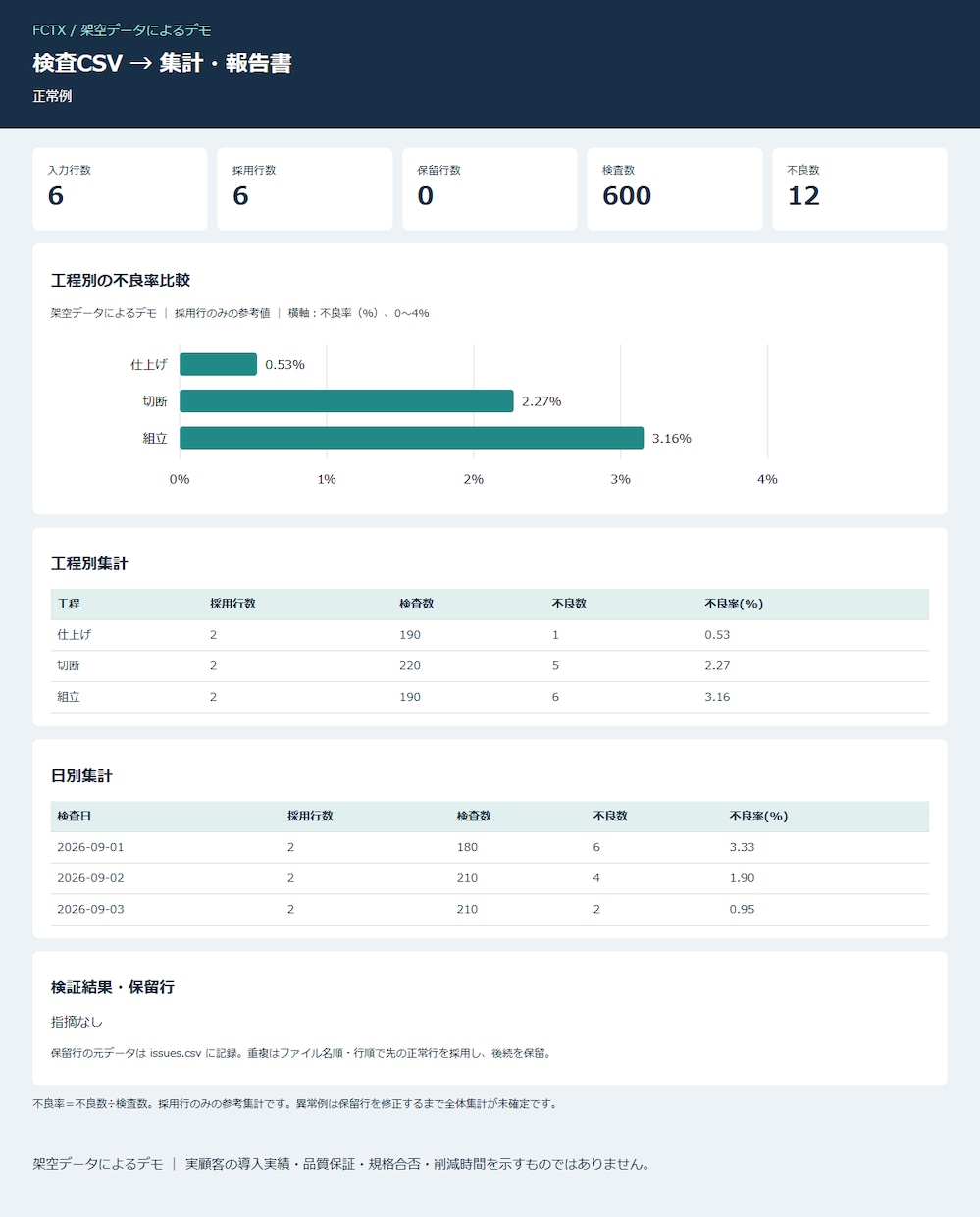Click the 不良率(%) header in 工程別集計
Viewport: 980px width, 1217px height.
point(734,604)
